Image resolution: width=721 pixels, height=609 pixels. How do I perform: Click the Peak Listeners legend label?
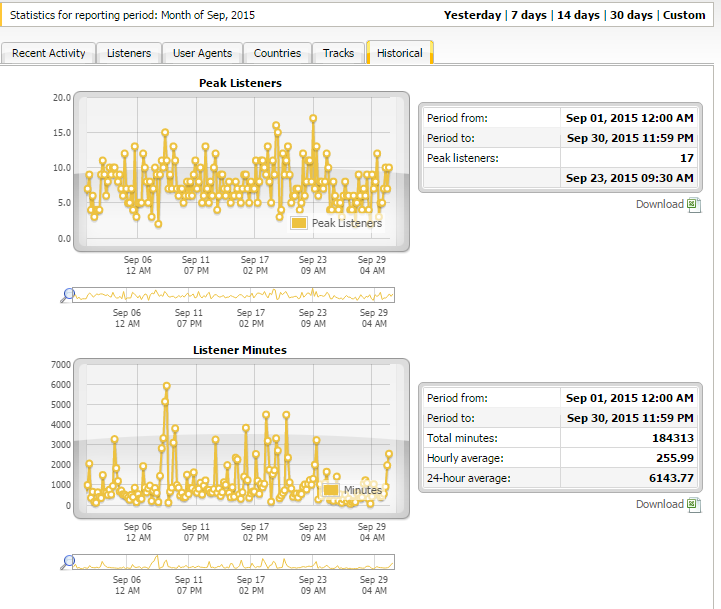[x=347, y=223]
